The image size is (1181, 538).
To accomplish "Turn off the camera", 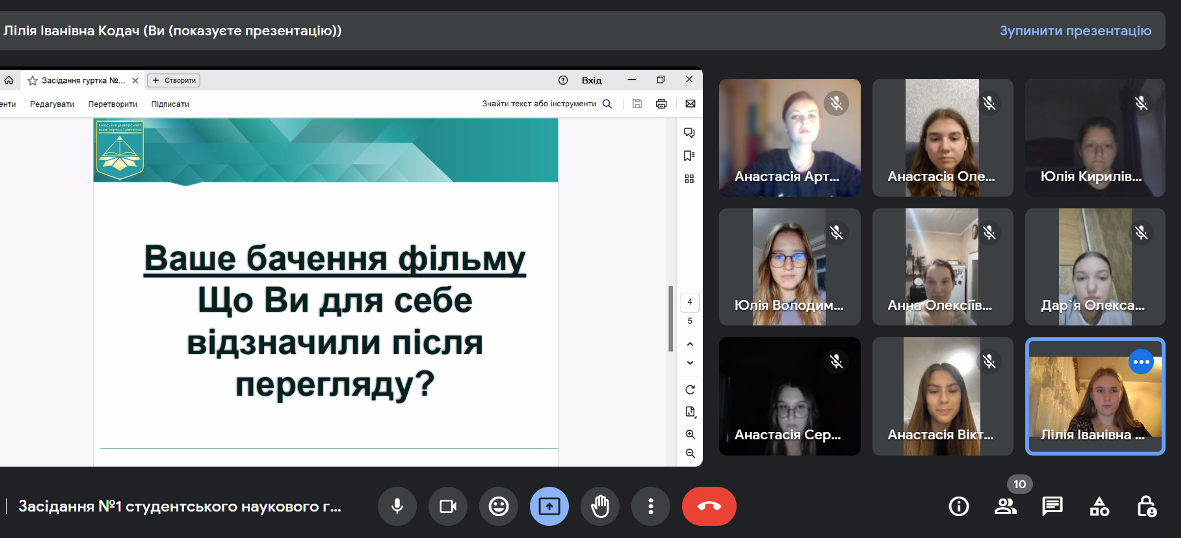I will point(448,506).
